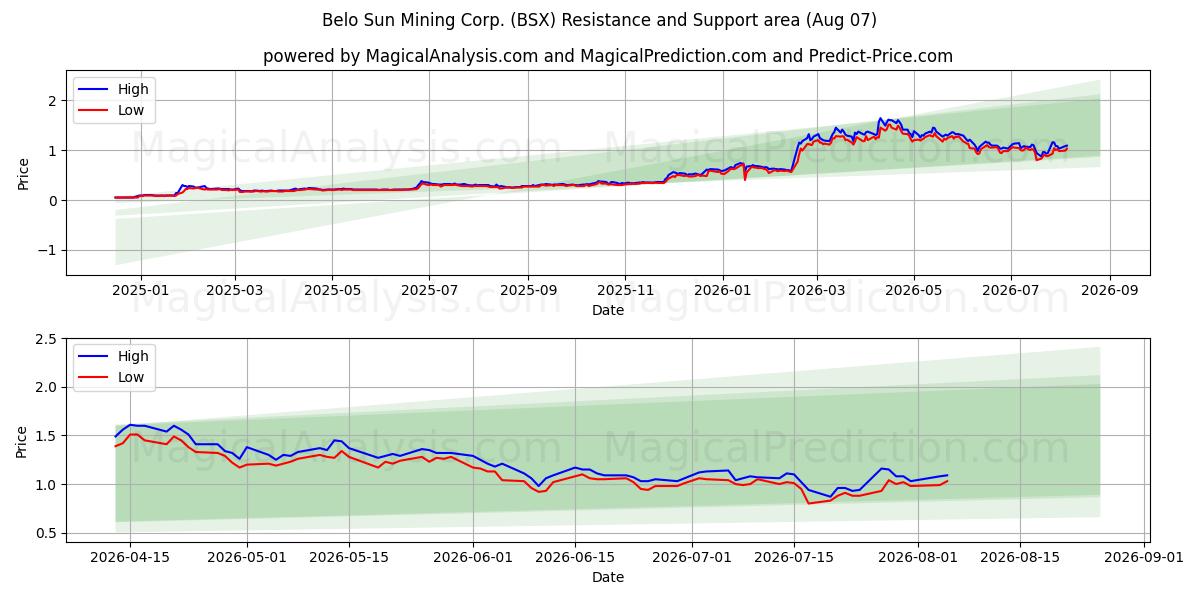Click the '2025-09' tick label on the top chart
This screenshot has height=600, width=1200.
(527, 290)
